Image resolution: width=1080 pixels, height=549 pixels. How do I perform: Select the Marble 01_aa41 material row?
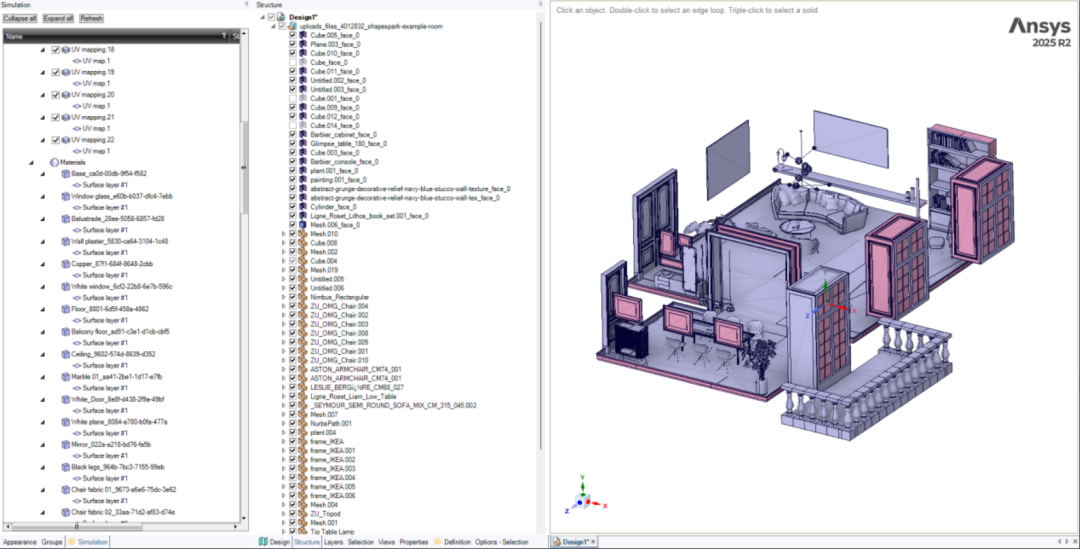[116, 377]
